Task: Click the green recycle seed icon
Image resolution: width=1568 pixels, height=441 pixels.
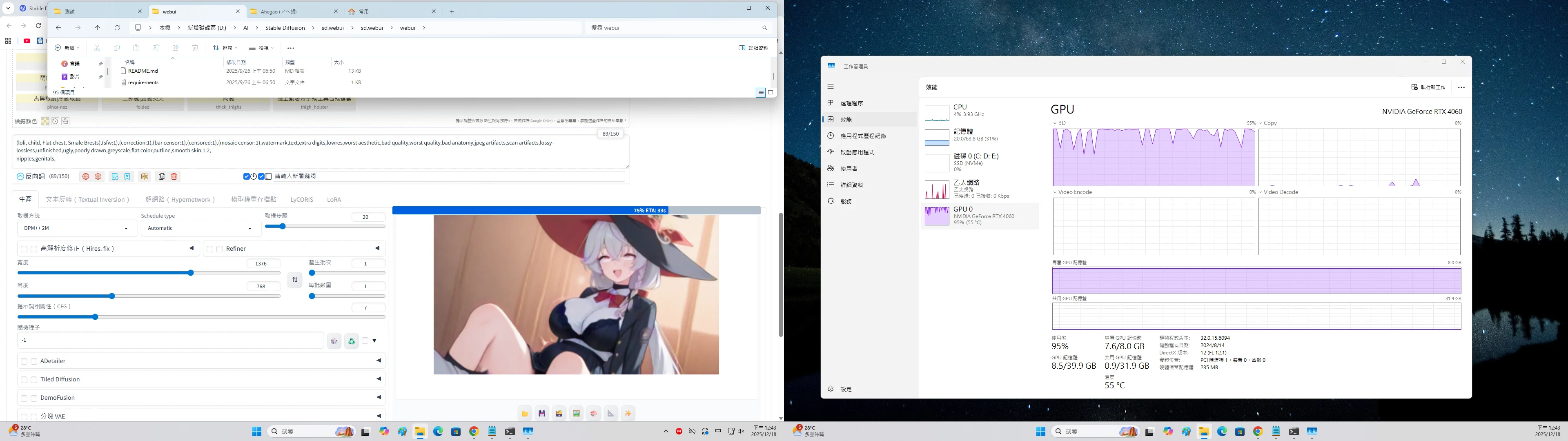Action: click(351, 341)
